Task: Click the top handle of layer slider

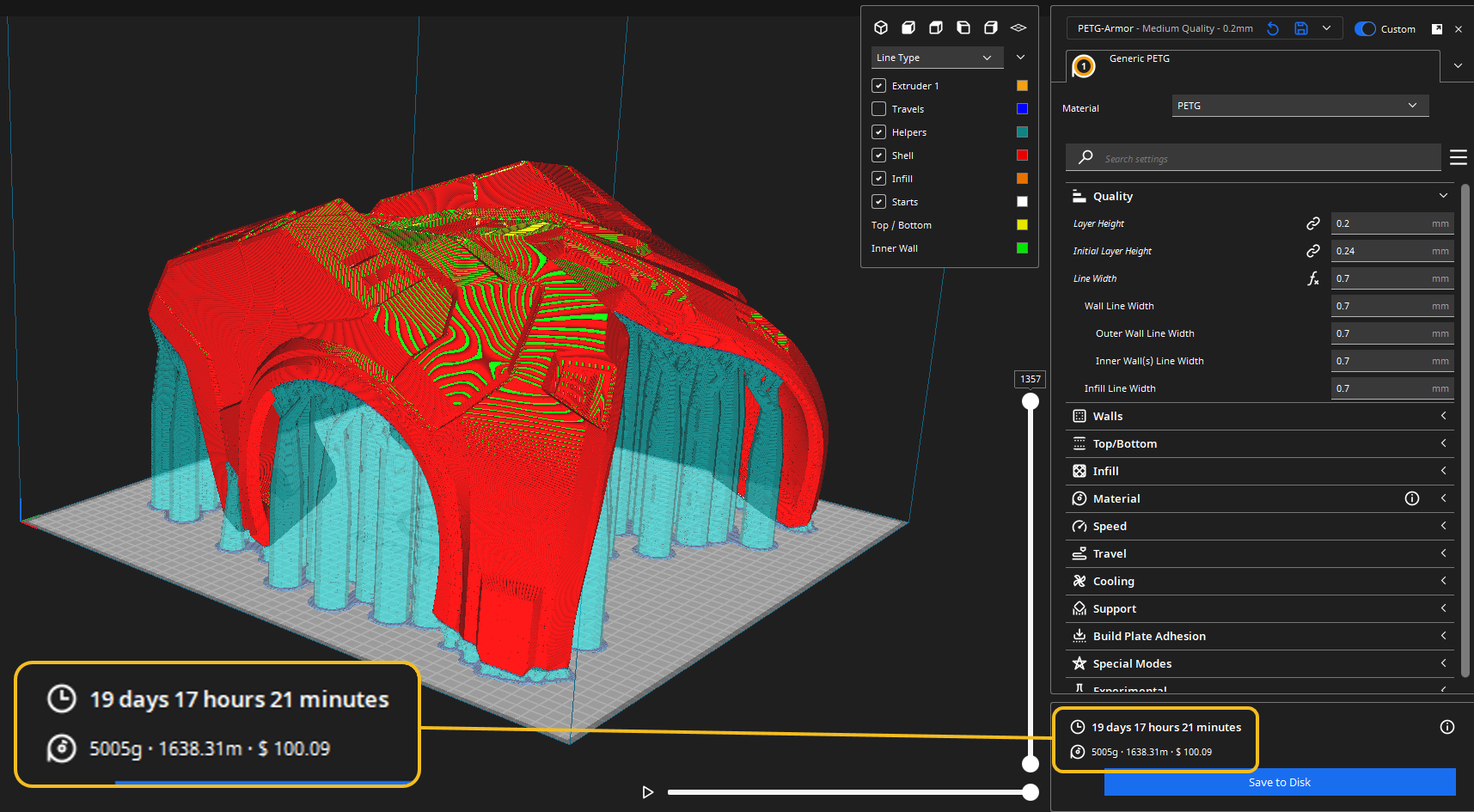Action: pyautogui.click(x=1031, y=401)
